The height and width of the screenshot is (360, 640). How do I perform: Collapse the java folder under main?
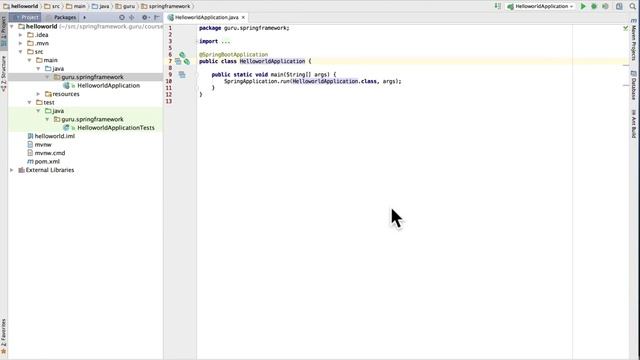[x=38, y=69]
